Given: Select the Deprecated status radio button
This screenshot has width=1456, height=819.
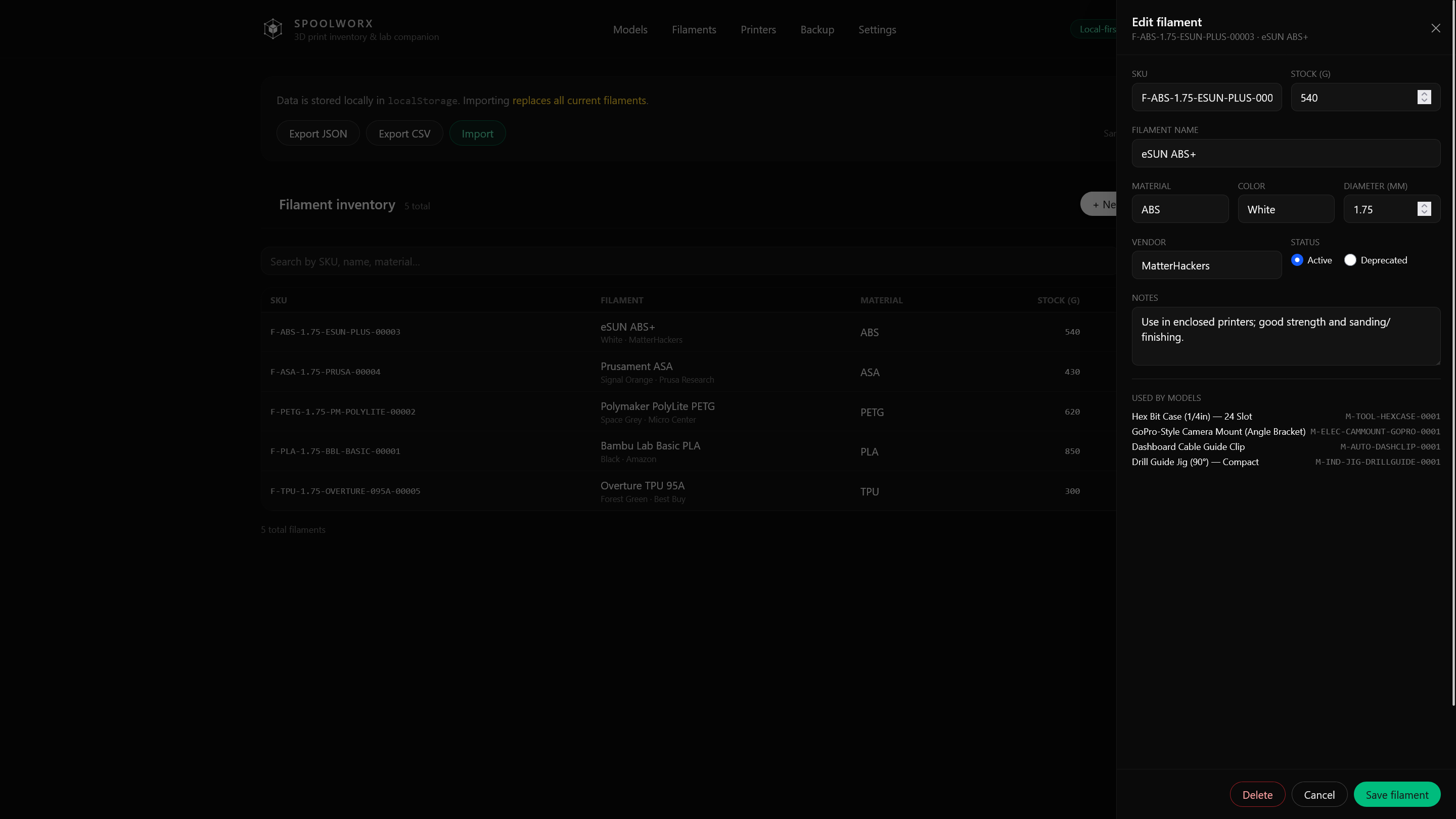Looking at the screenshot, I should (x=1351, y=259).
